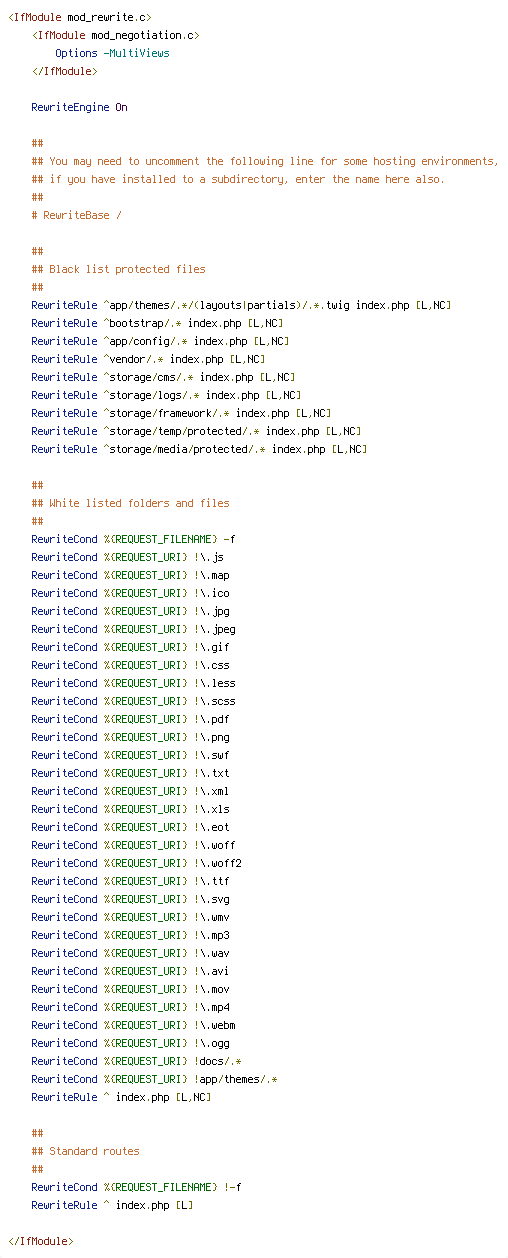This screenshot has width=508, height=1258.
Task: Select the !\.scss condition line
Action: coord(133,701)
